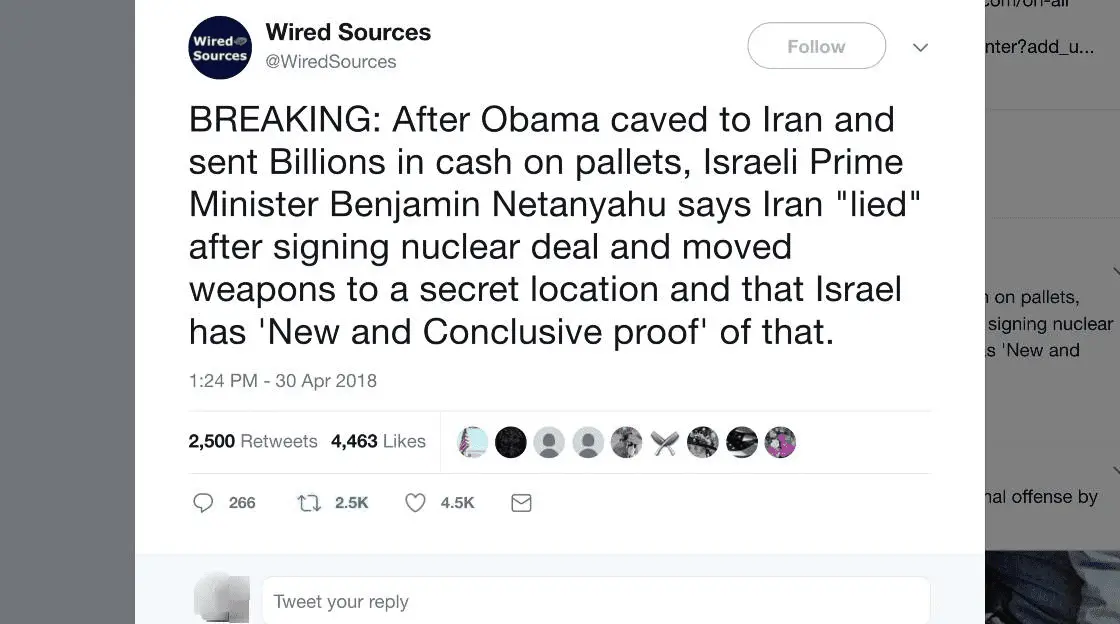Click the 266 replies count
The width and height of the screenshot is (1120, 624).
click(242, 503)
